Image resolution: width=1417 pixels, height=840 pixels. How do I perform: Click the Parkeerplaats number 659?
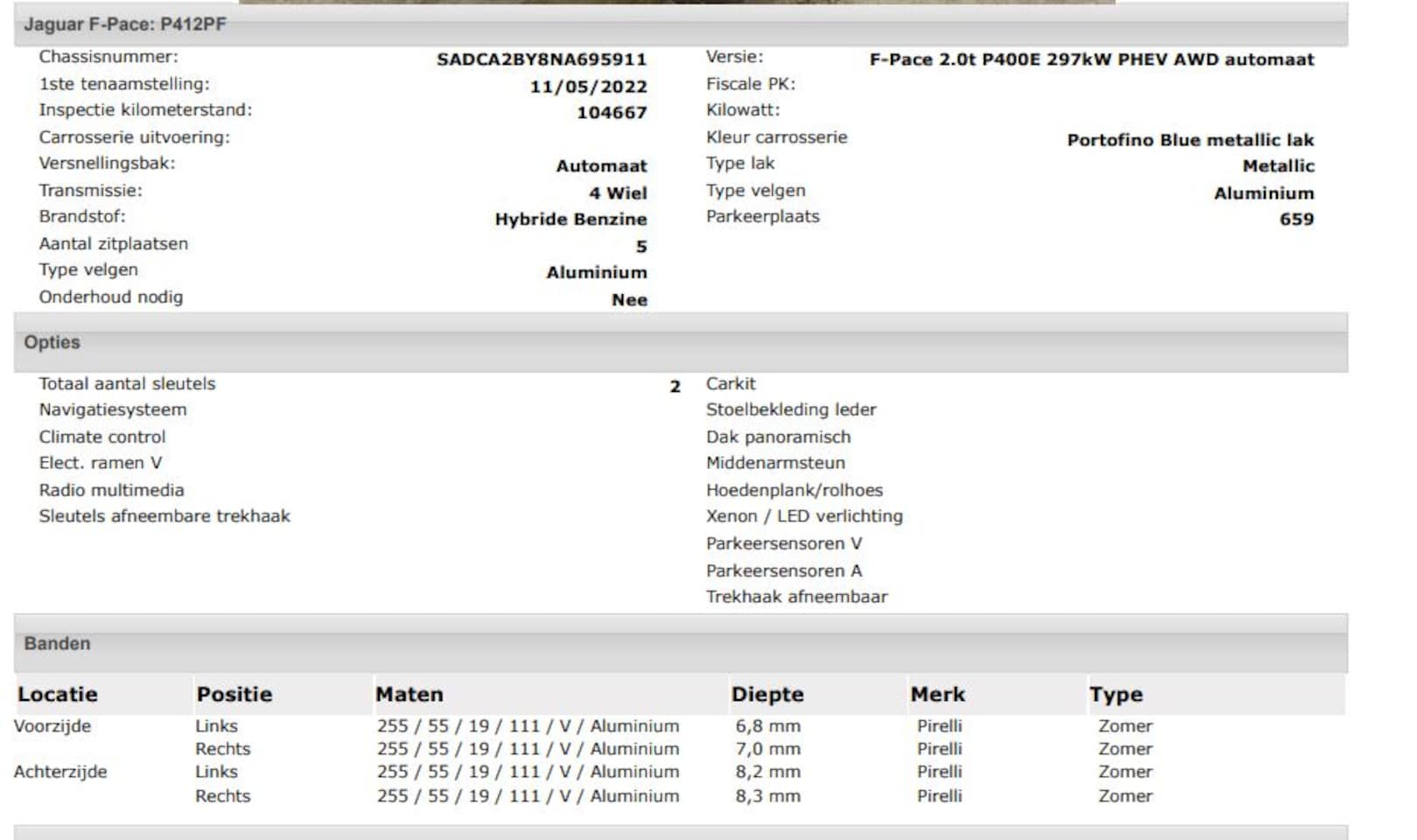pyautogui.click(x=1296, y=220)
